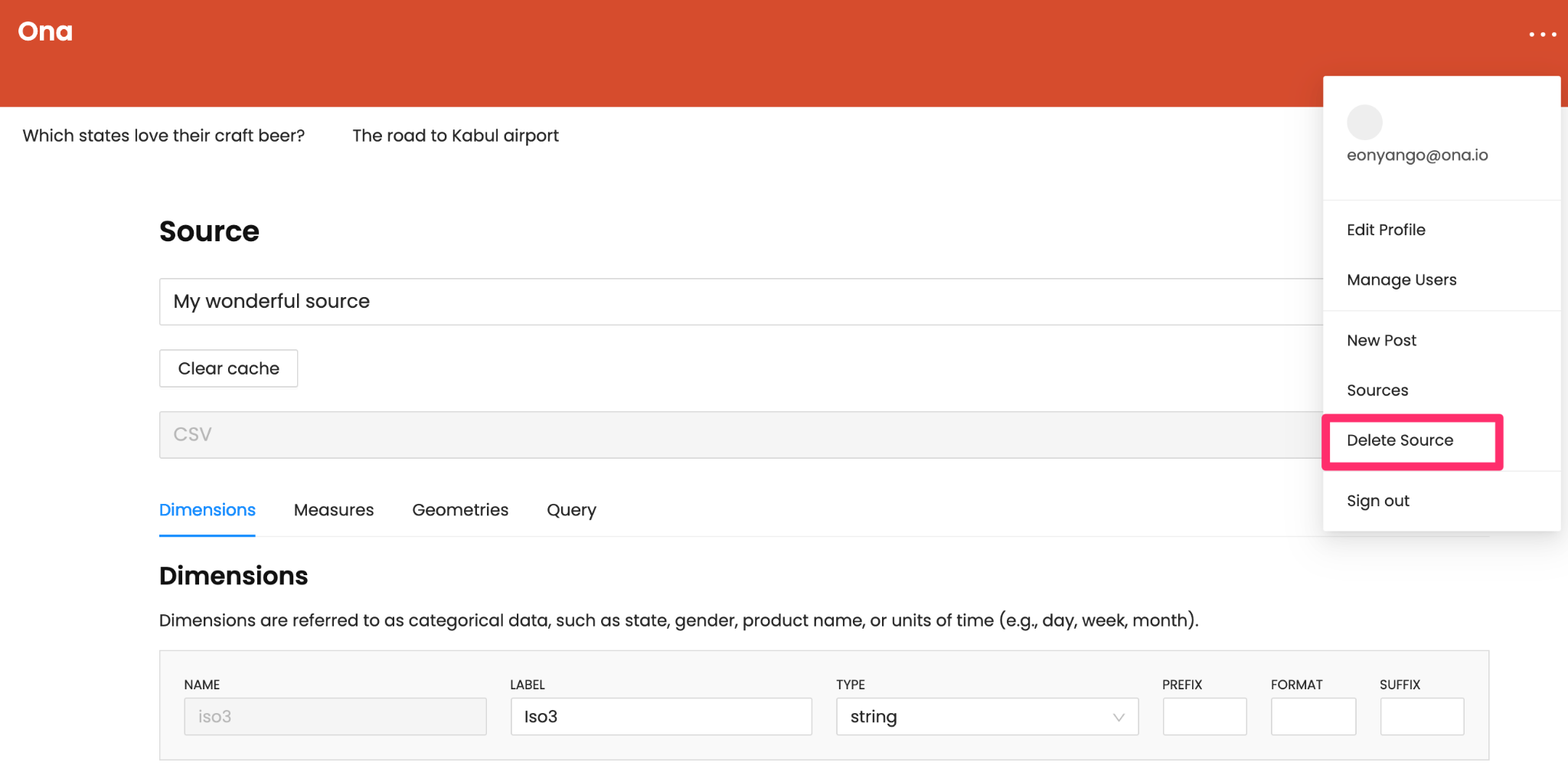Screen dimensions: 1568x772
Task: Expand the string type dropdown
Action: click(x=986, y=717)
